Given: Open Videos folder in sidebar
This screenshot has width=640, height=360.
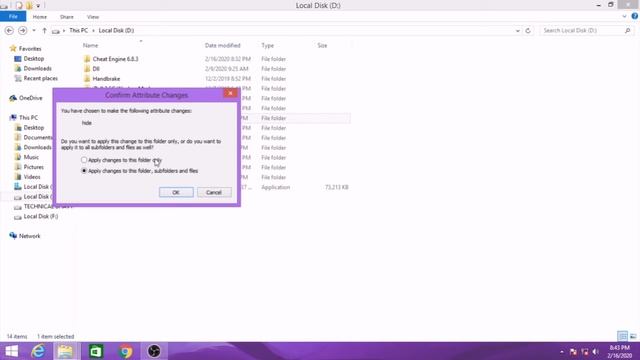Looking at the screenshot, I should point(32,177).
